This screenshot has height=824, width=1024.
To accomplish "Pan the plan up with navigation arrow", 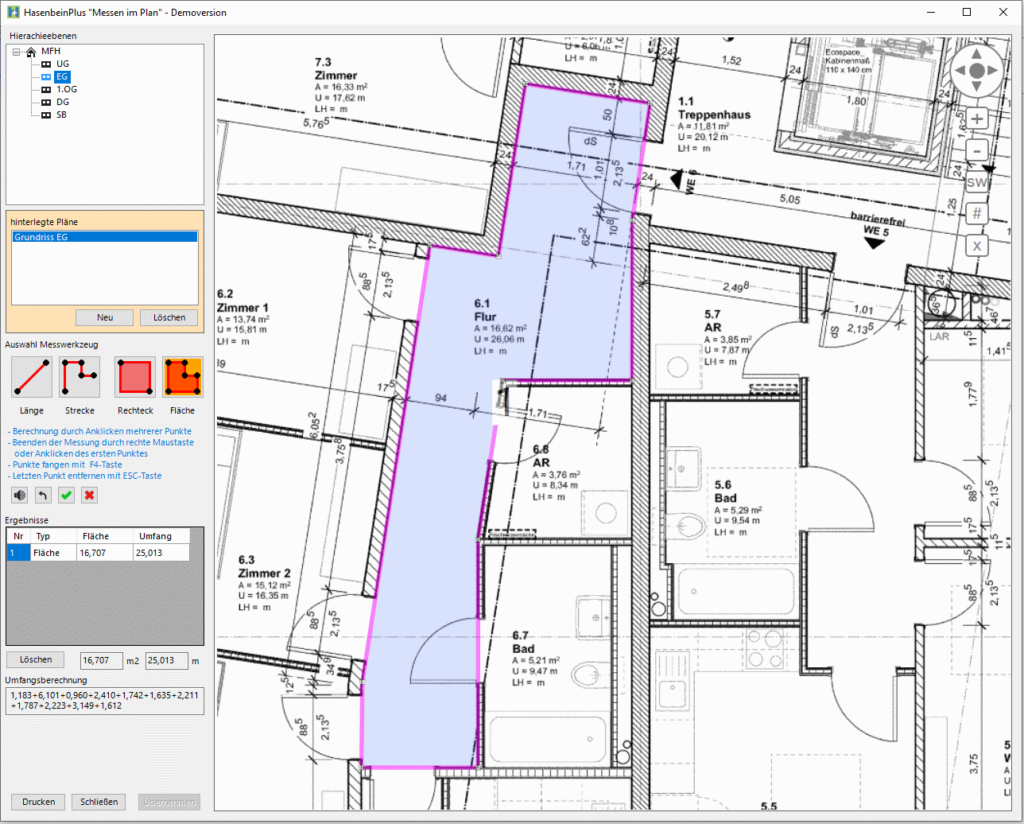I will pyautogui.click(x=977, y=54).
